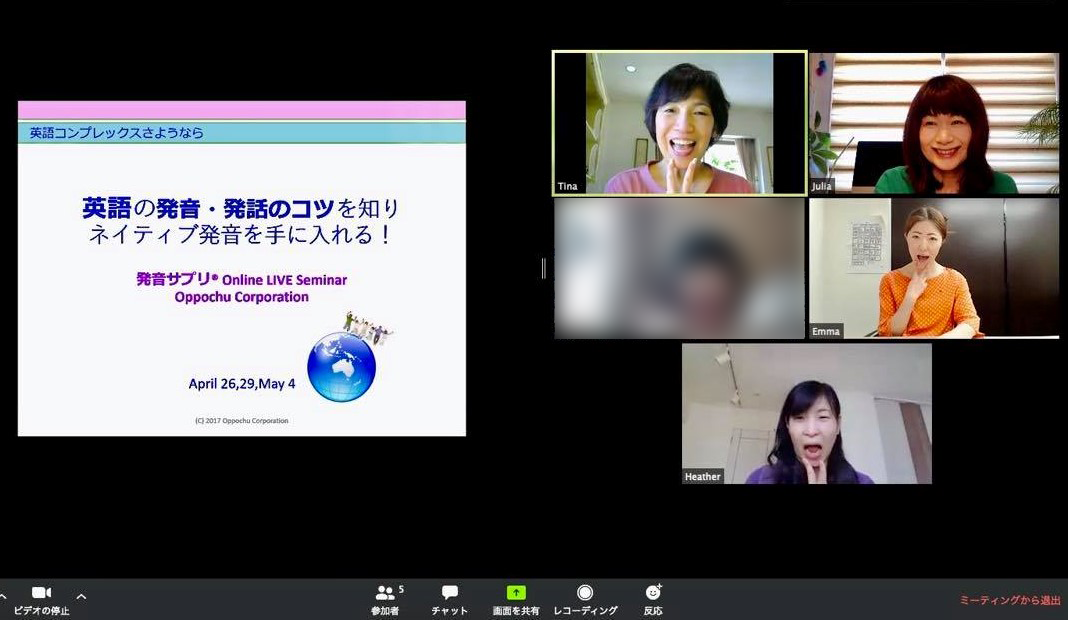
Task: Select Heather's video tile
Action: (x=806, y=414)
